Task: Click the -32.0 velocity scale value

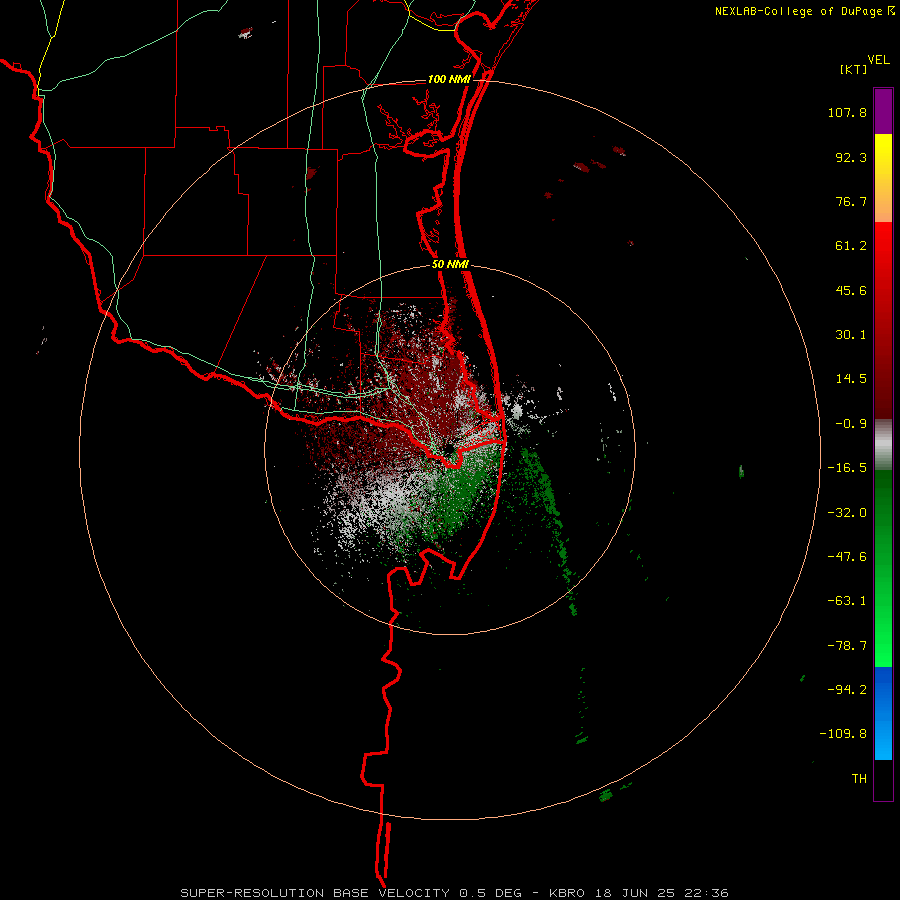Action: pyautogui.click(x=847, y=513)
